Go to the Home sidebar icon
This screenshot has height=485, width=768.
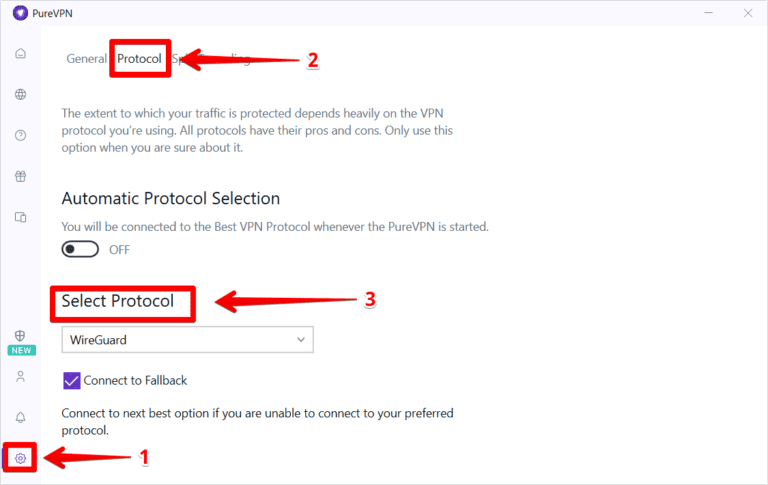pos(20,53)
